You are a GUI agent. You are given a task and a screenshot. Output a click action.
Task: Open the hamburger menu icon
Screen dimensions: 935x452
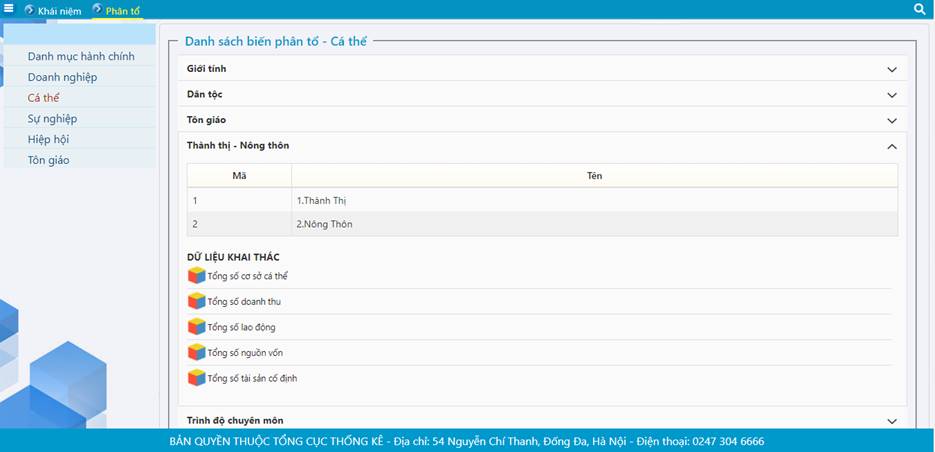[x=9, y=9]
